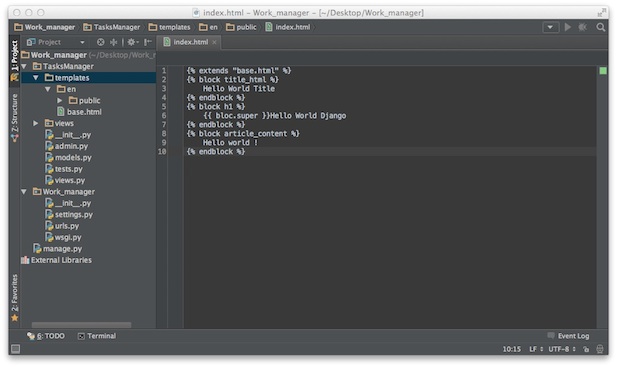Click the Run (play) toolbar icon
This screenshot has height=367, width=617.
567,27
